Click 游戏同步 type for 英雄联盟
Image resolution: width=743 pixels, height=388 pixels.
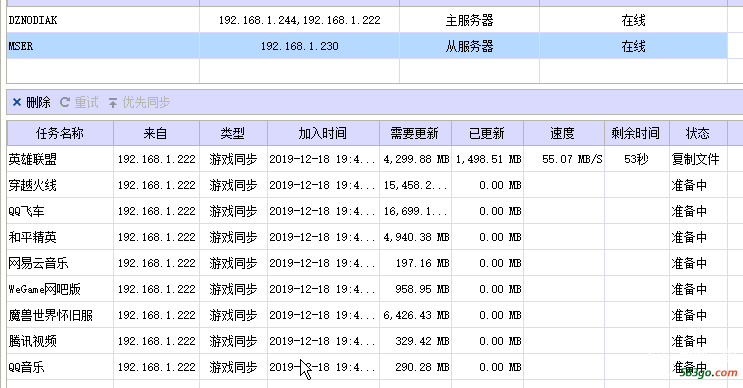point(233,159)
